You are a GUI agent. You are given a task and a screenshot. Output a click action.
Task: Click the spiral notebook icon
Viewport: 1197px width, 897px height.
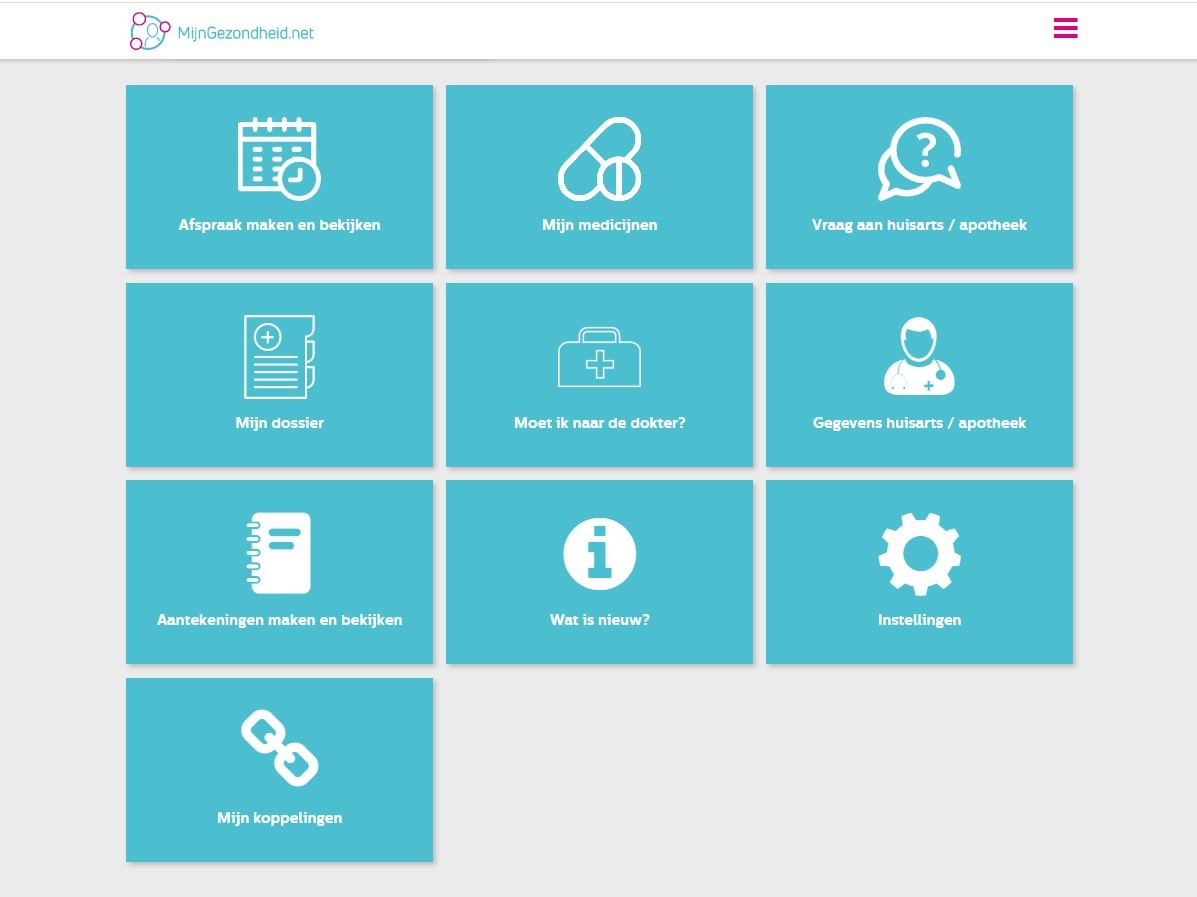point(279,553)
